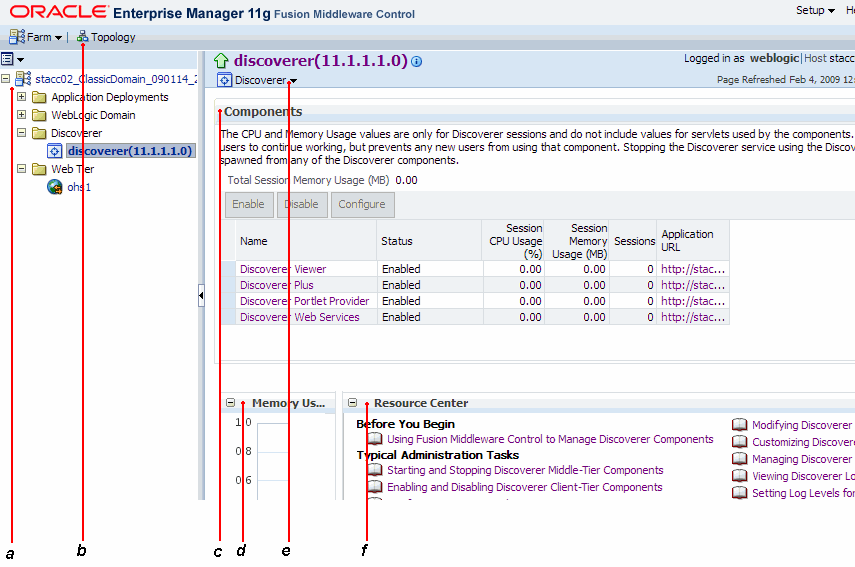This screenshot has width=855, height=567.
Task: Click the Disable button
Action: (x=302, y=204)
